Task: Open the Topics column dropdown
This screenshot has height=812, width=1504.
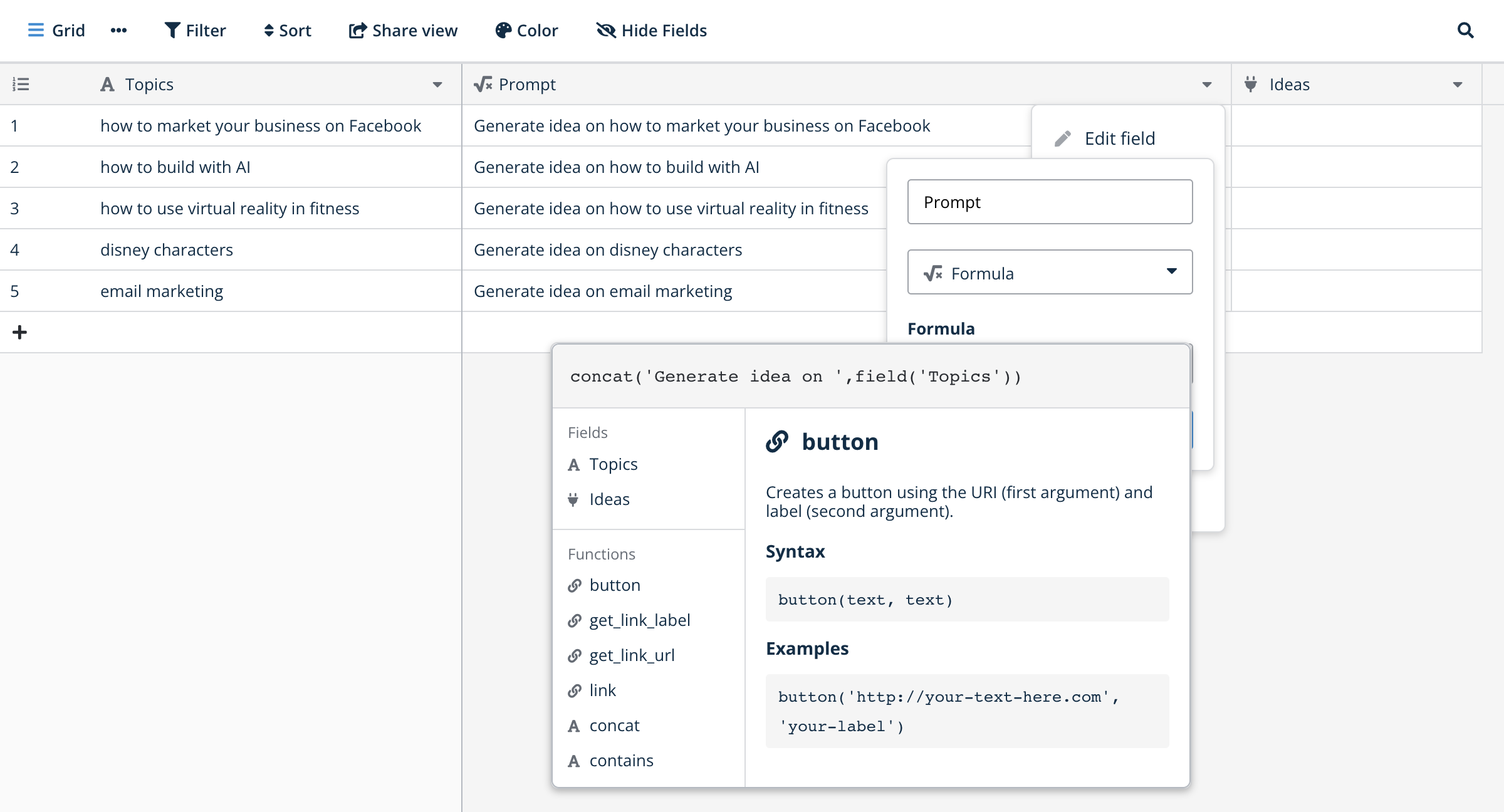Action: (x=437, y=85)
